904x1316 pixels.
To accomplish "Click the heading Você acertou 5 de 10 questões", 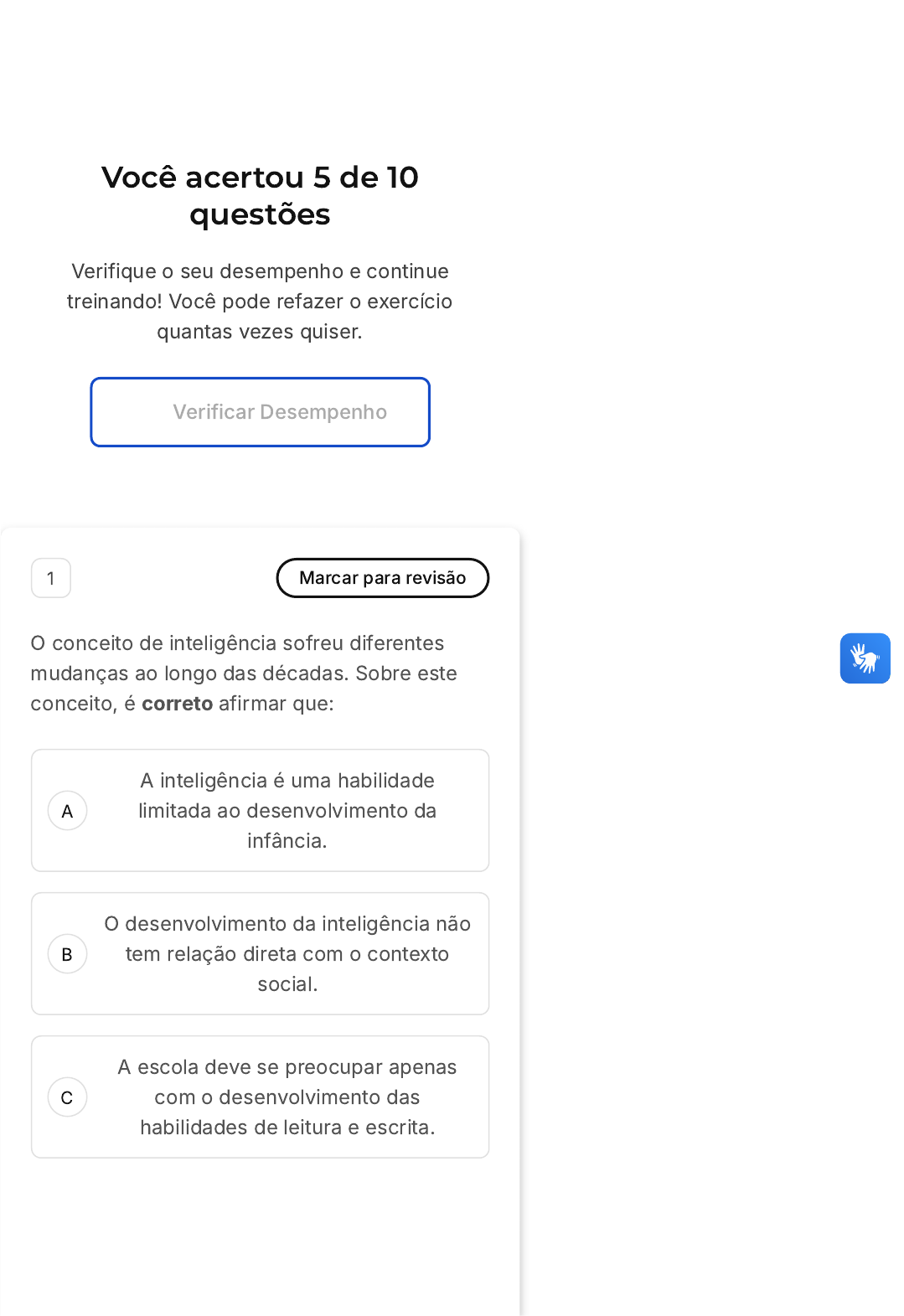I will pyautogui.click(x=260, y=196).
